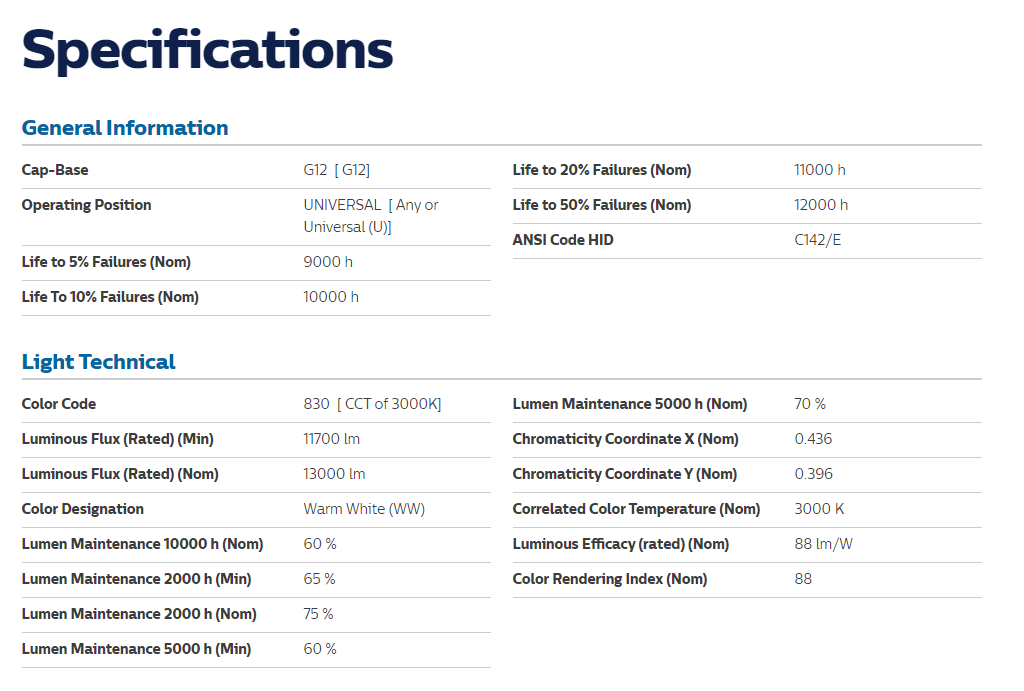Click the Specifications page heading
Image resolution: width=1024 pixels, height=691 pixels.
coord(207,51)
